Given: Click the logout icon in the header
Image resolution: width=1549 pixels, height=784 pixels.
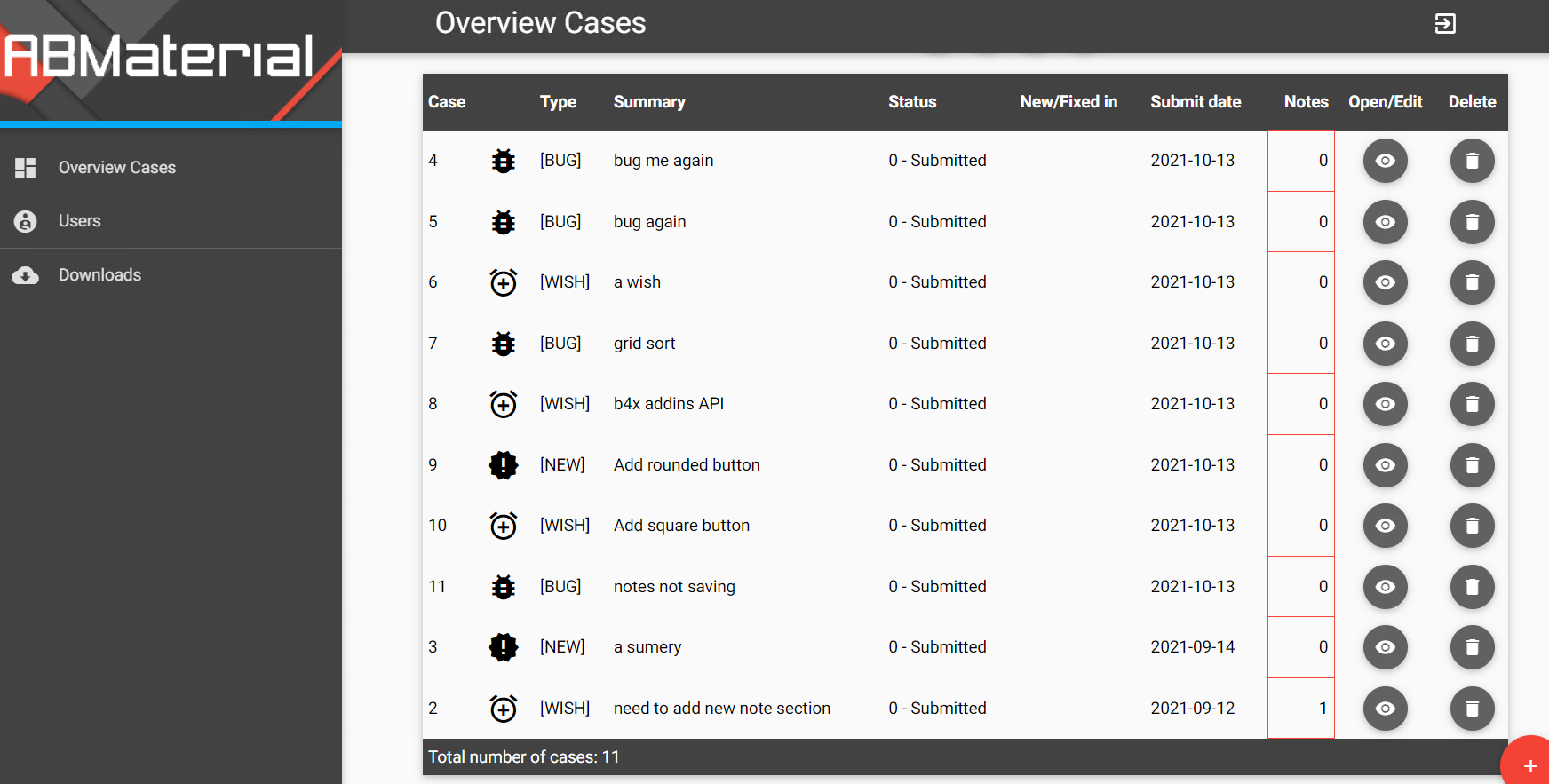Looking at the screenshot, I should [1445, 24].
